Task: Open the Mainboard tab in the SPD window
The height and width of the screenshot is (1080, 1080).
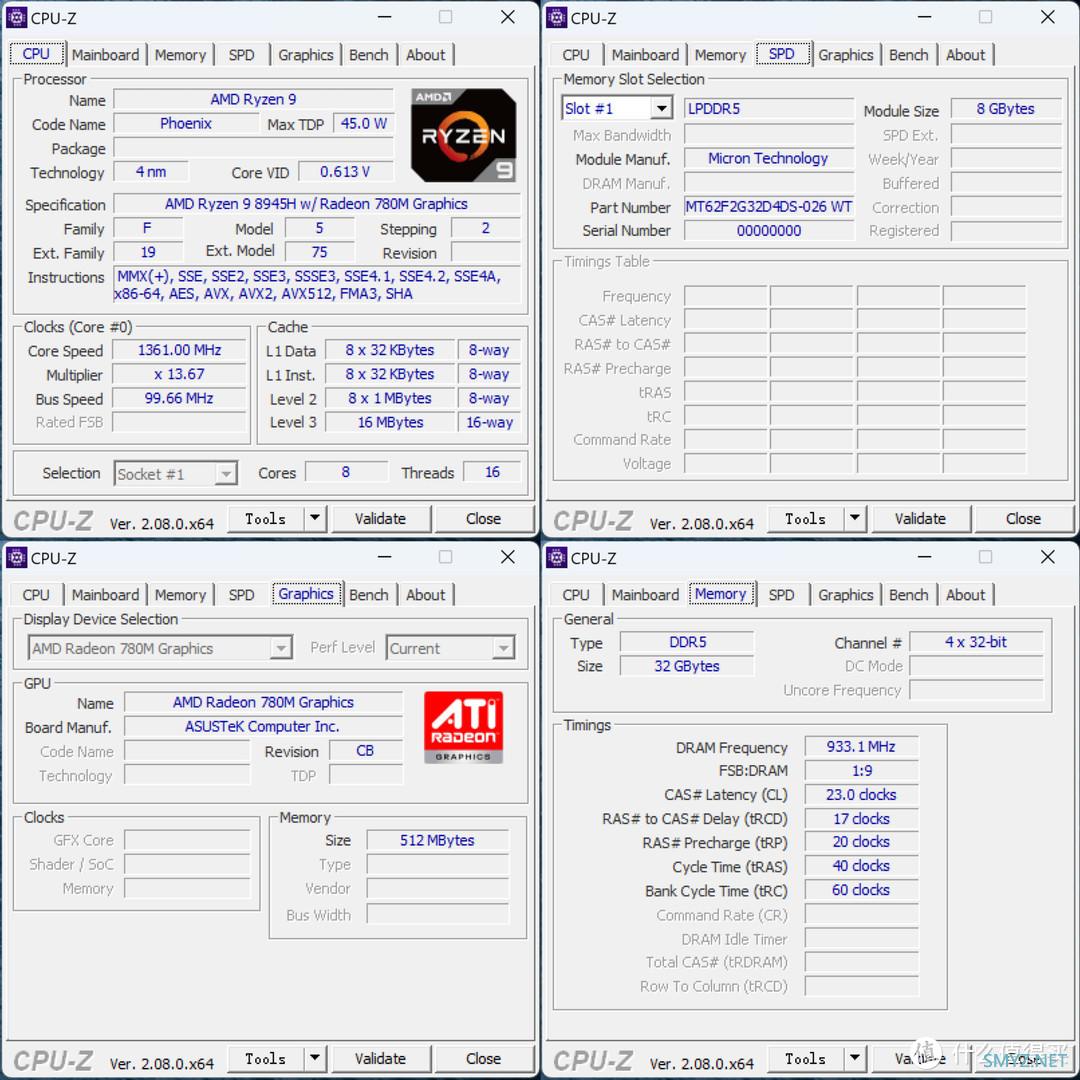Action: [x=645, y=55]
